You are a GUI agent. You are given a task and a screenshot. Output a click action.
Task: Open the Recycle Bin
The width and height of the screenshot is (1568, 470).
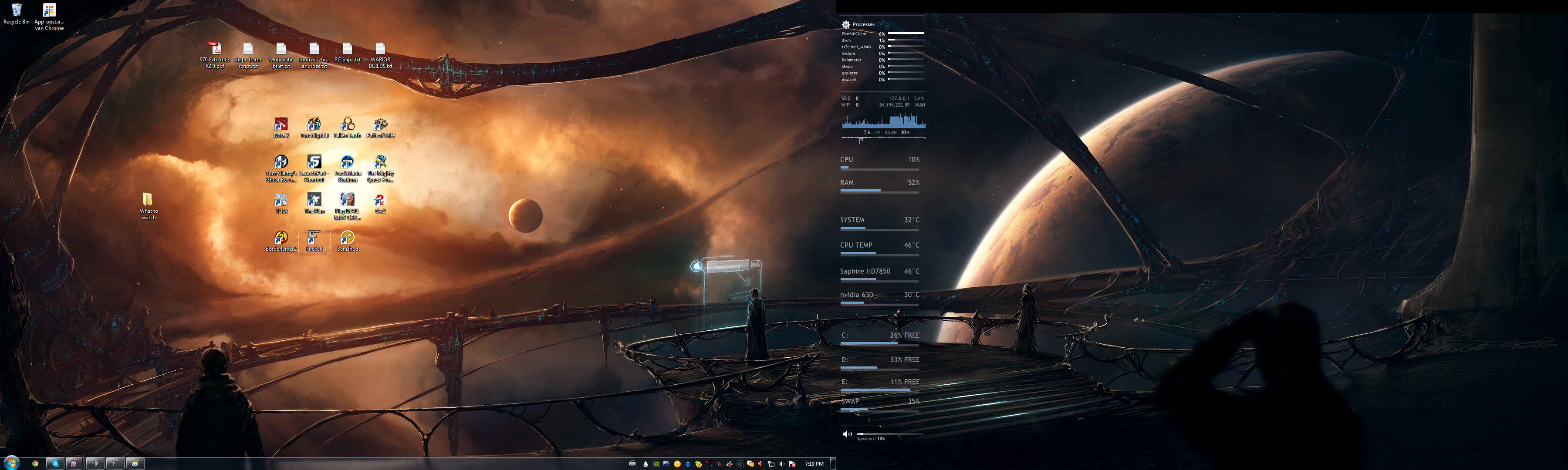(x=17, y=14)
